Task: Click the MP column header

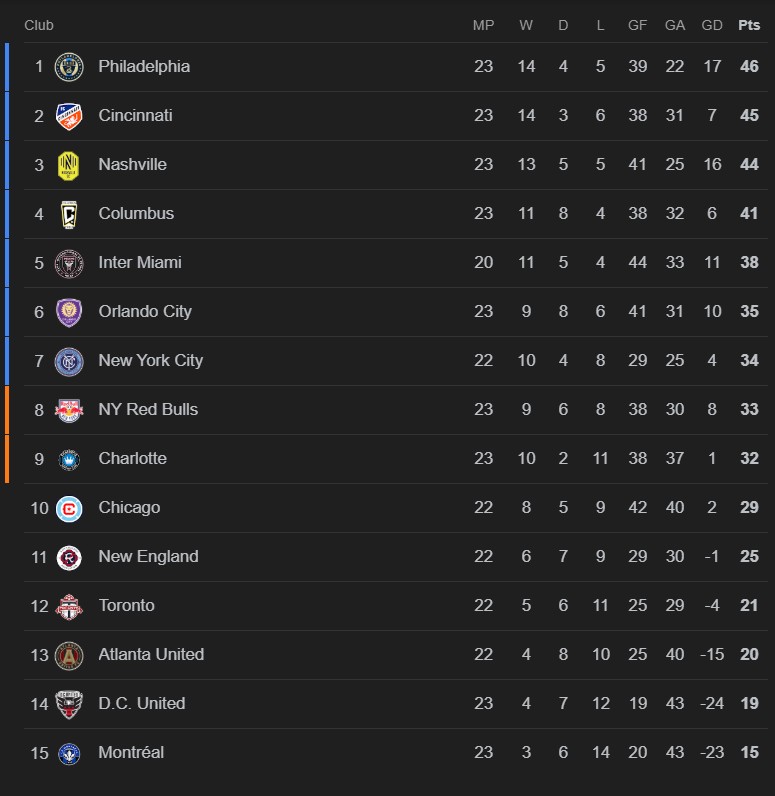Action: 484,25
